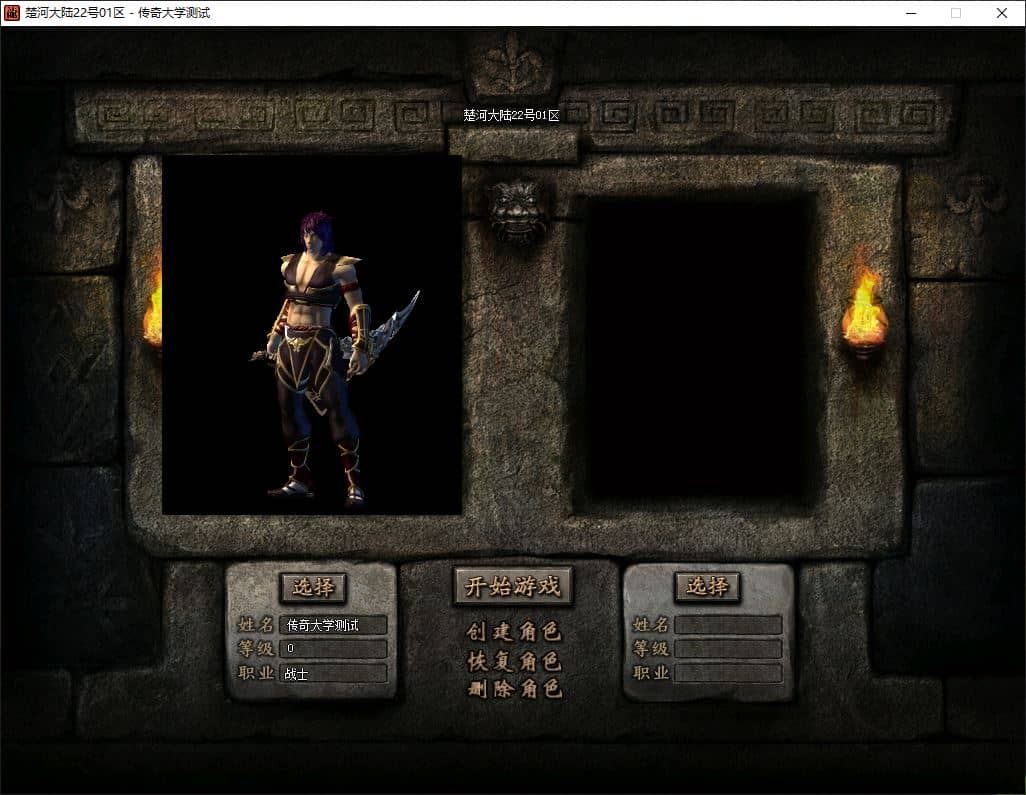Minimize the game window
Viewport: 1026px width, 795px height.
tap(911, 13)
